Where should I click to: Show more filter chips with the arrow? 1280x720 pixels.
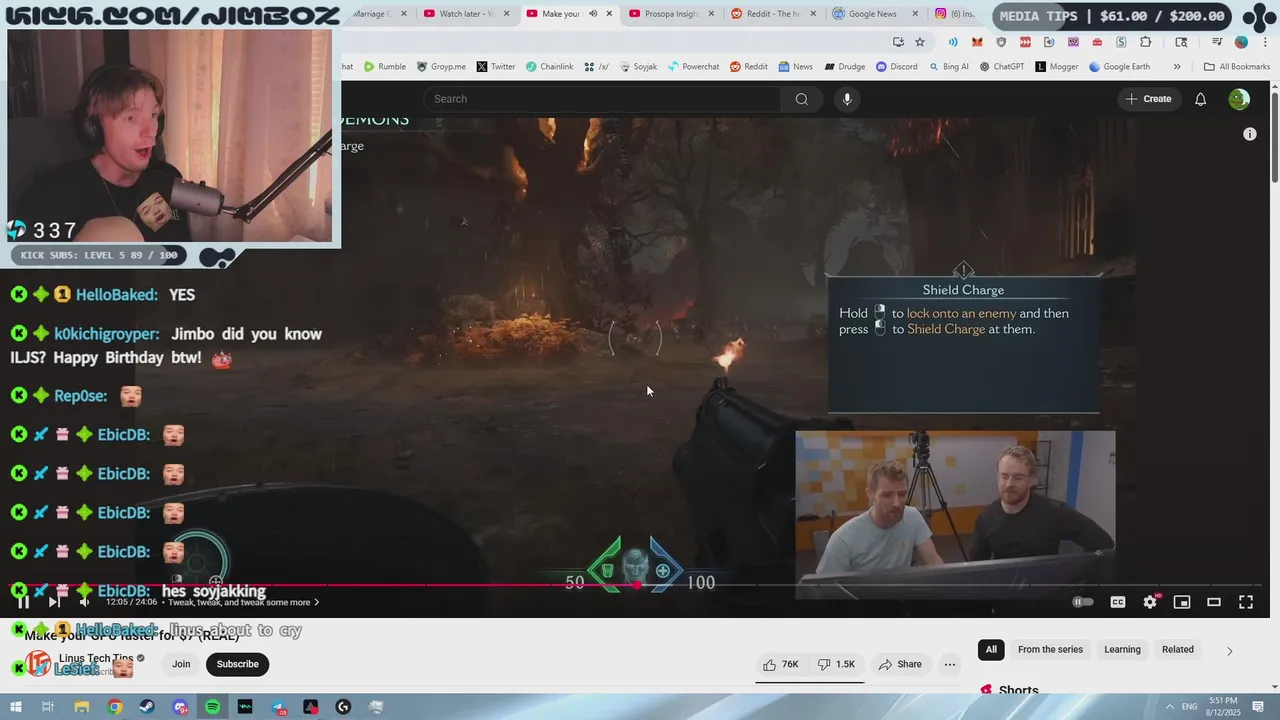point(1229,650)
